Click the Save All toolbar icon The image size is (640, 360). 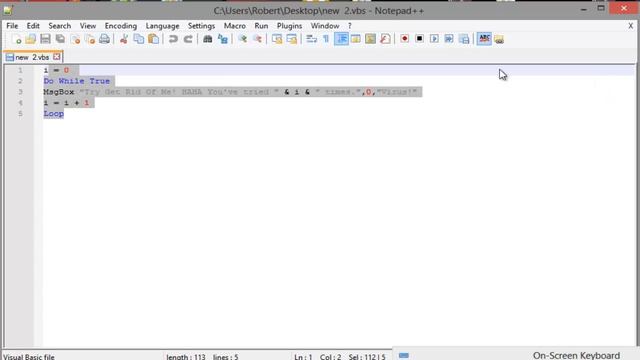click(x=60, y=39)
